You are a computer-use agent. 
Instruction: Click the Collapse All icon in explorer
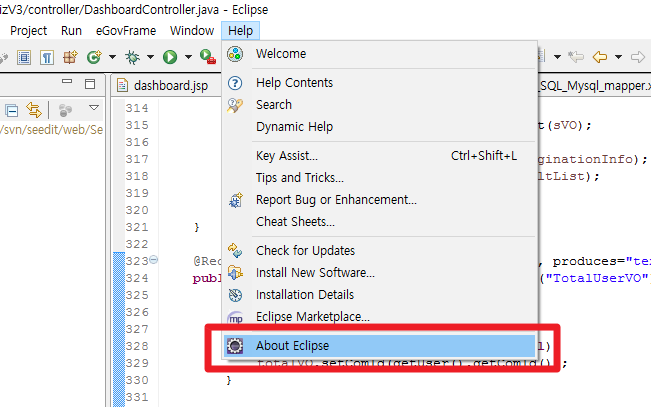point(12,111)
